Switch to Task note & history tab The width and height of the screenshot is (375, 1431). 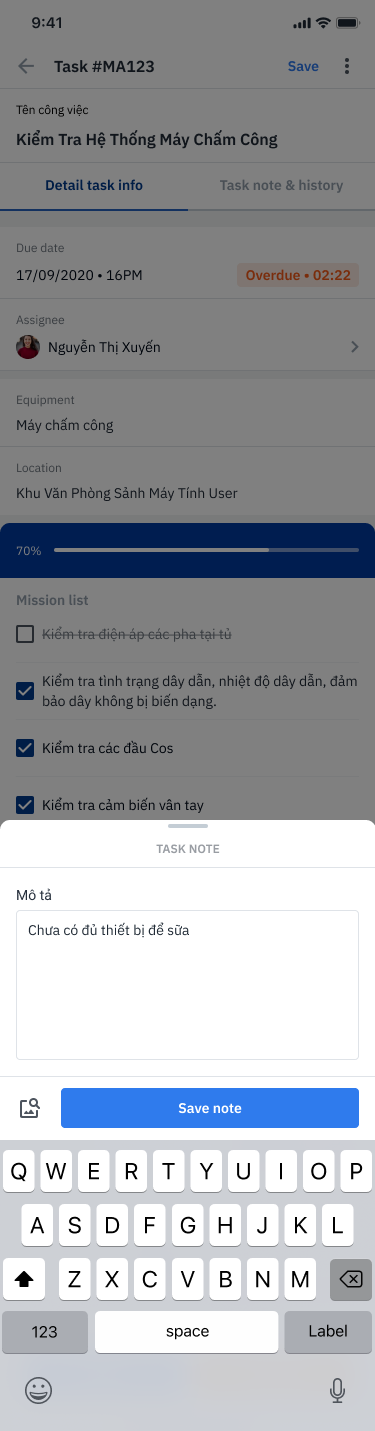[281, 185]
